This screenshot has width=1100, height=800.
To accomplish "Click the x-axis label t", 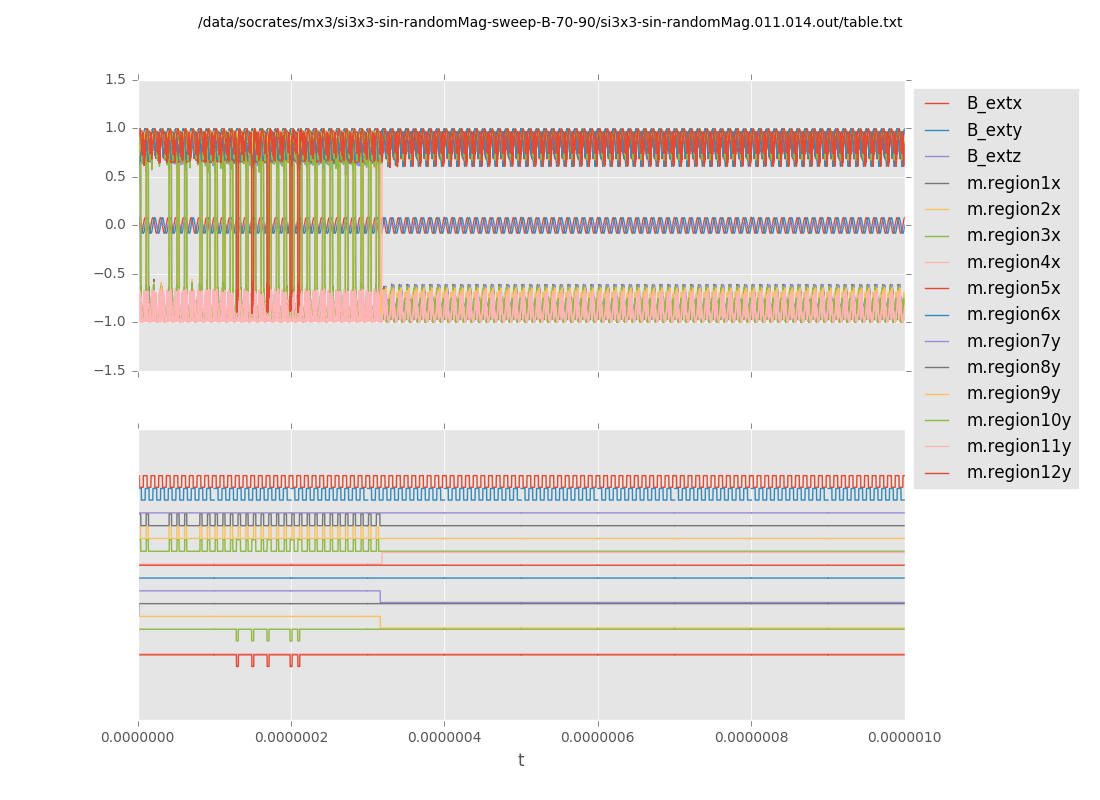I will [521, 760].
